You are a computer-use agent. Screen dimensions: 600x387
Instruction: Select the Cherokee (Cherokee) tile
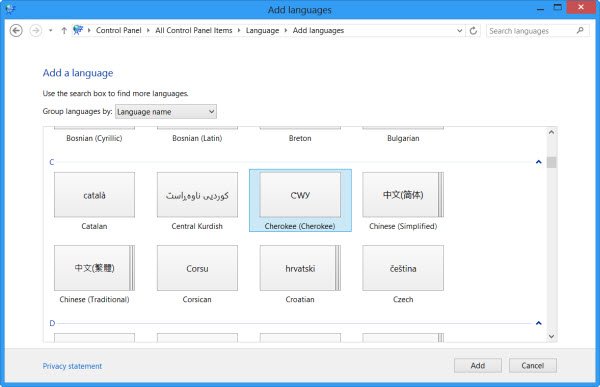point(300,201)
